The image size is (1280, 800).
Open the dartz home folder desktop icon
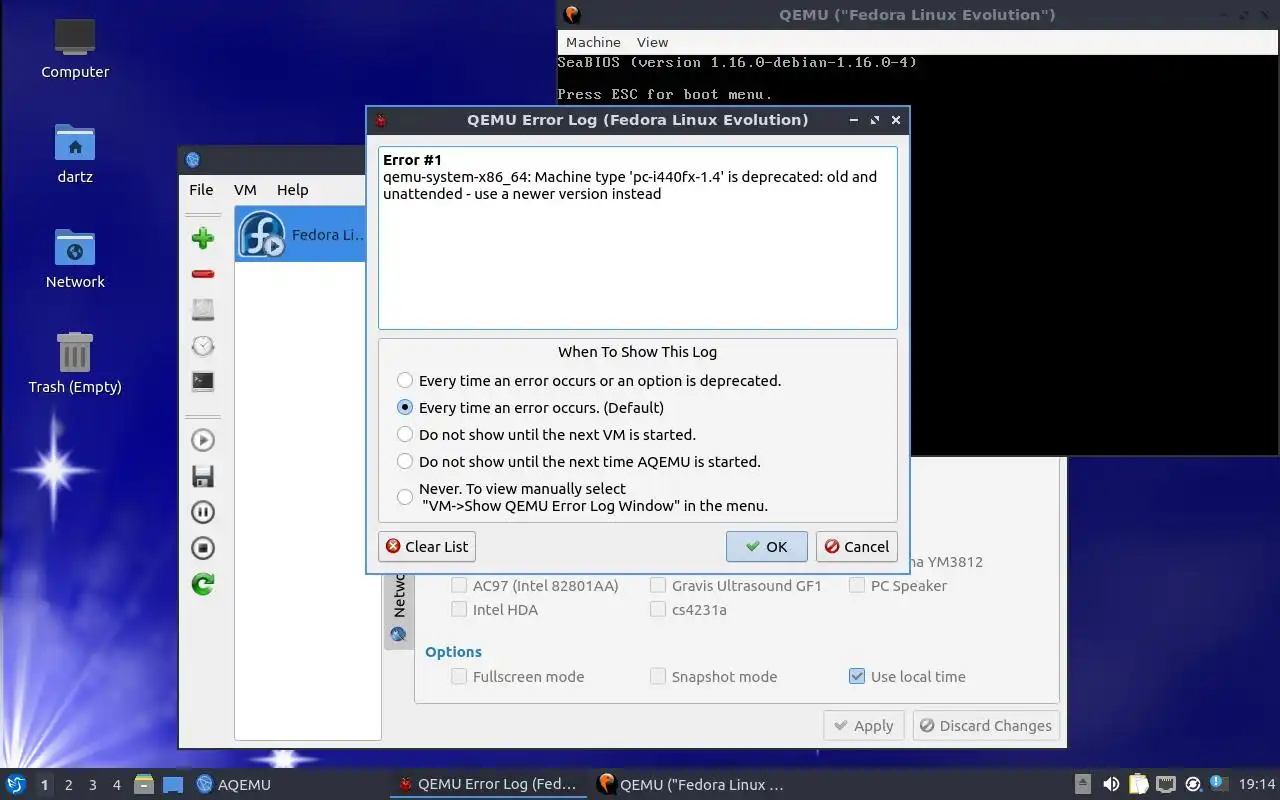tap(75, 154)
